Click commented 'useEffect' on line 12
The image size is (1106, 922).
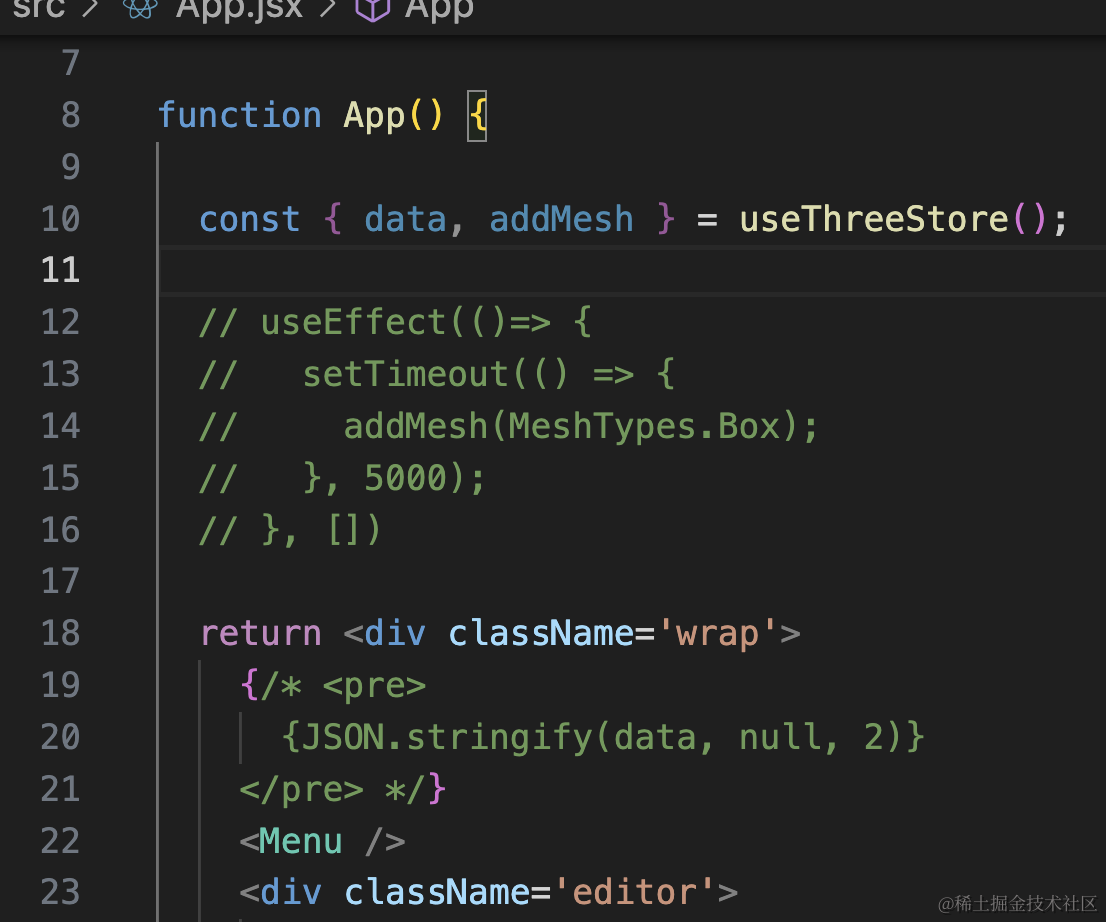[353, 322]
